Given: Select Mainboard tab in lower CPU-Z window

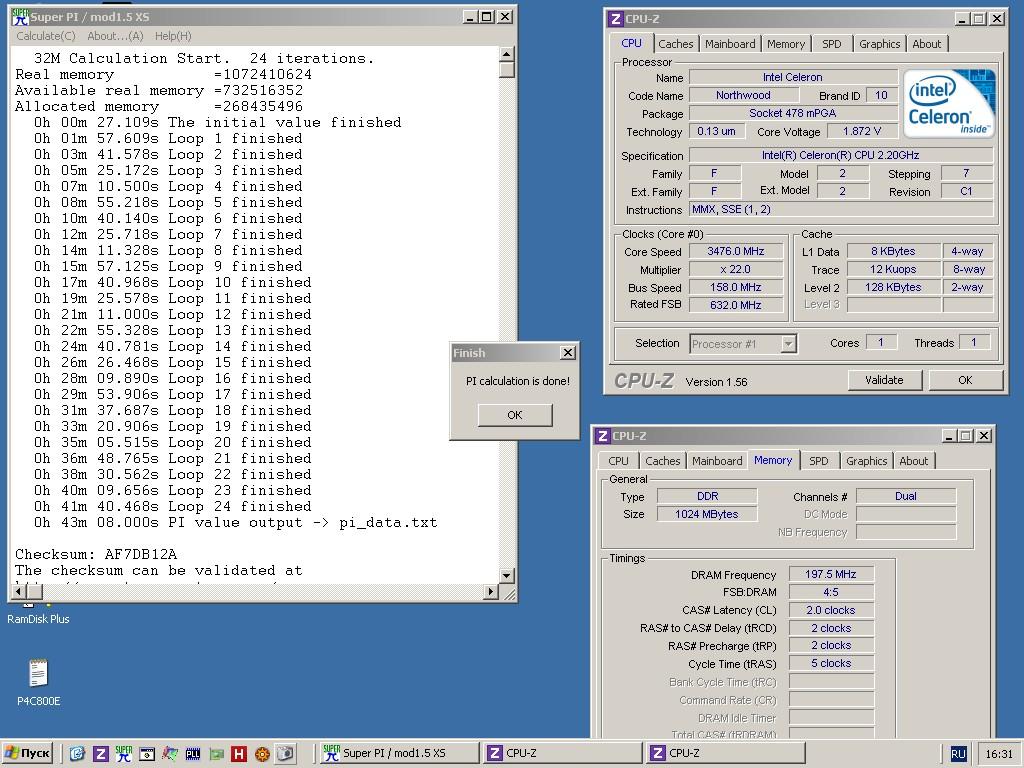Looking at the screenshot, I should pos(716,461).
